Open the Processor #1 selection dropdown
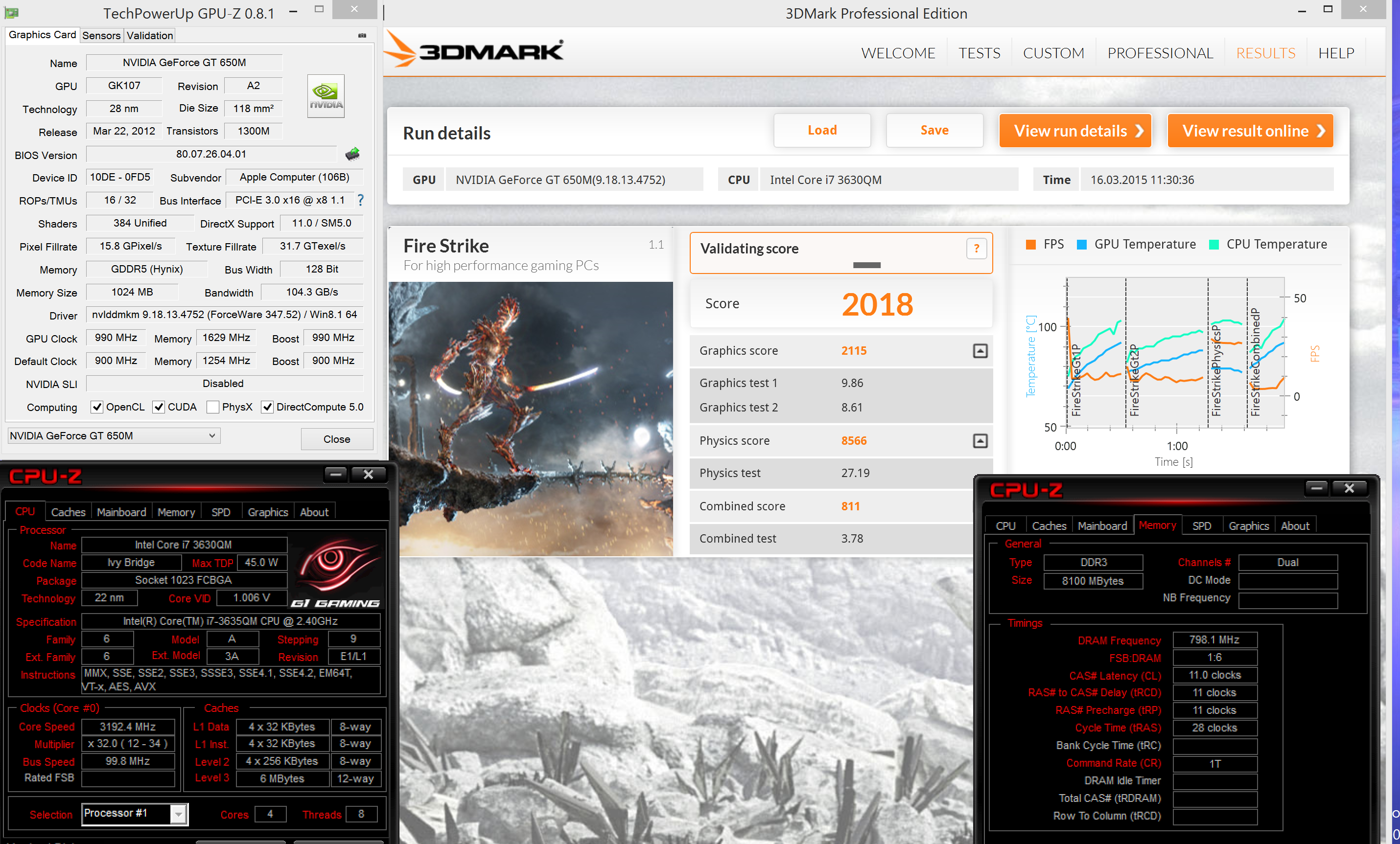1400x844 pixels. click(x=134, y=813)
